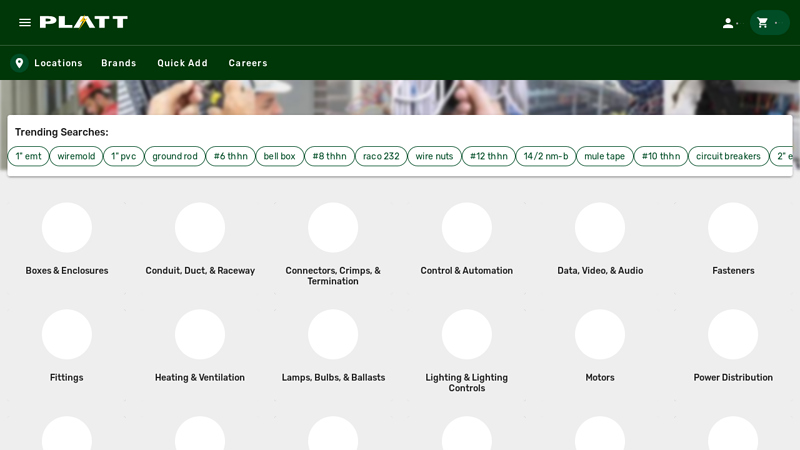Click the Platt logo

click(x=84, y=22)
